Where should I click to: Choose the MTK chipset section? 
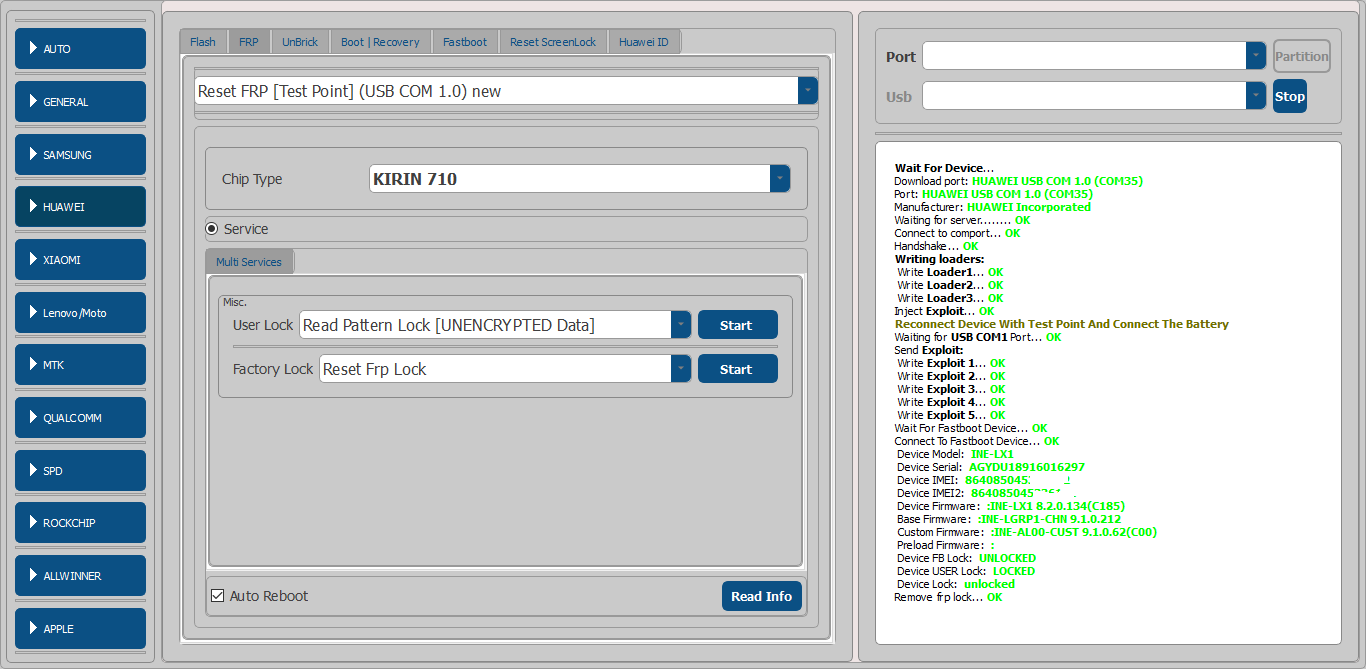coord(80,365)
